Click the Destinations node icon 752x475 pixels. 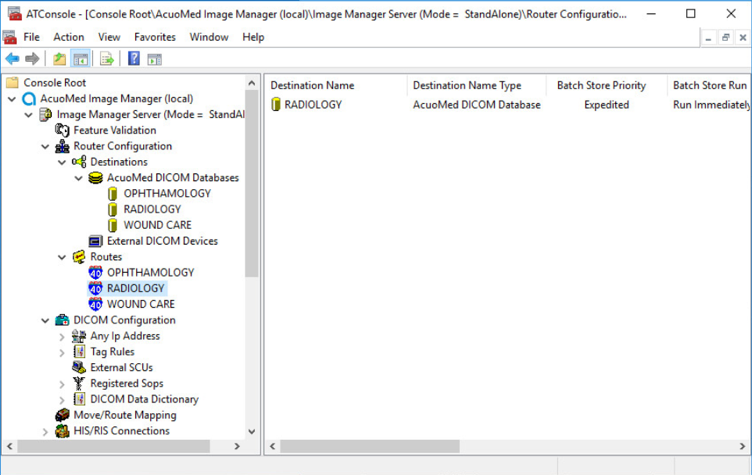pos(79,162)
